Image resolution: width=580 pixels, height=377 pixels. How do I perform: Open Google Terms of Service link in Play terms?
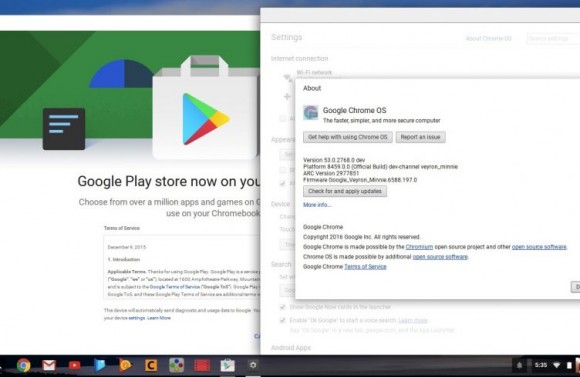tap(175, 287)
